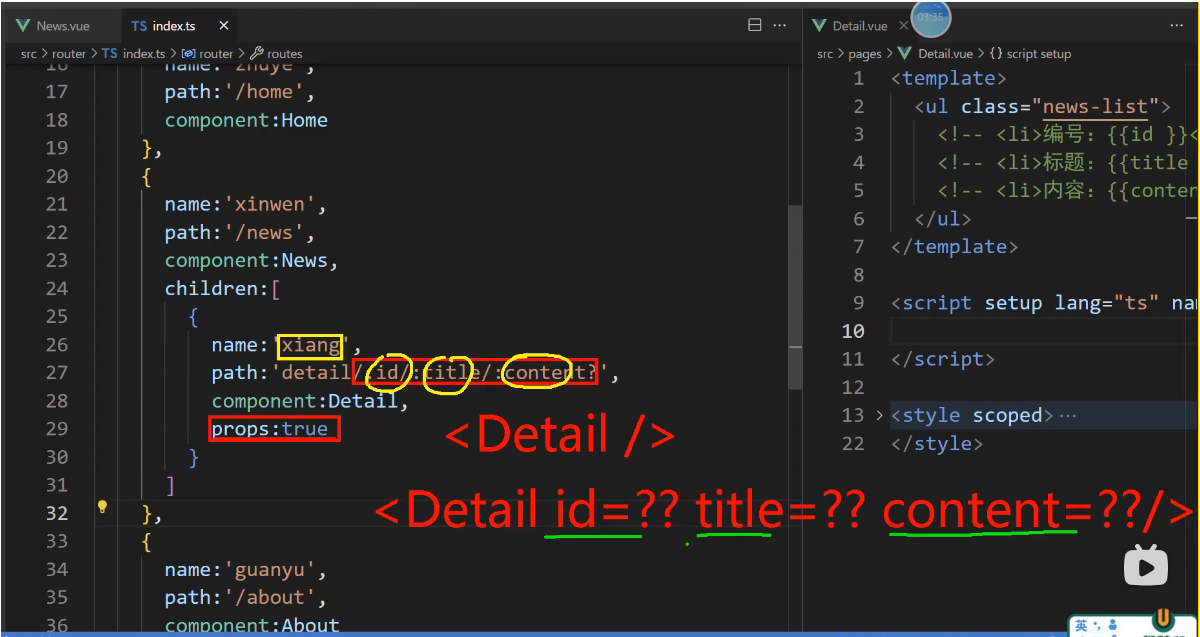Click 'component:News,' on line 23
1200x637 pixels.
[x=252, y=260]
